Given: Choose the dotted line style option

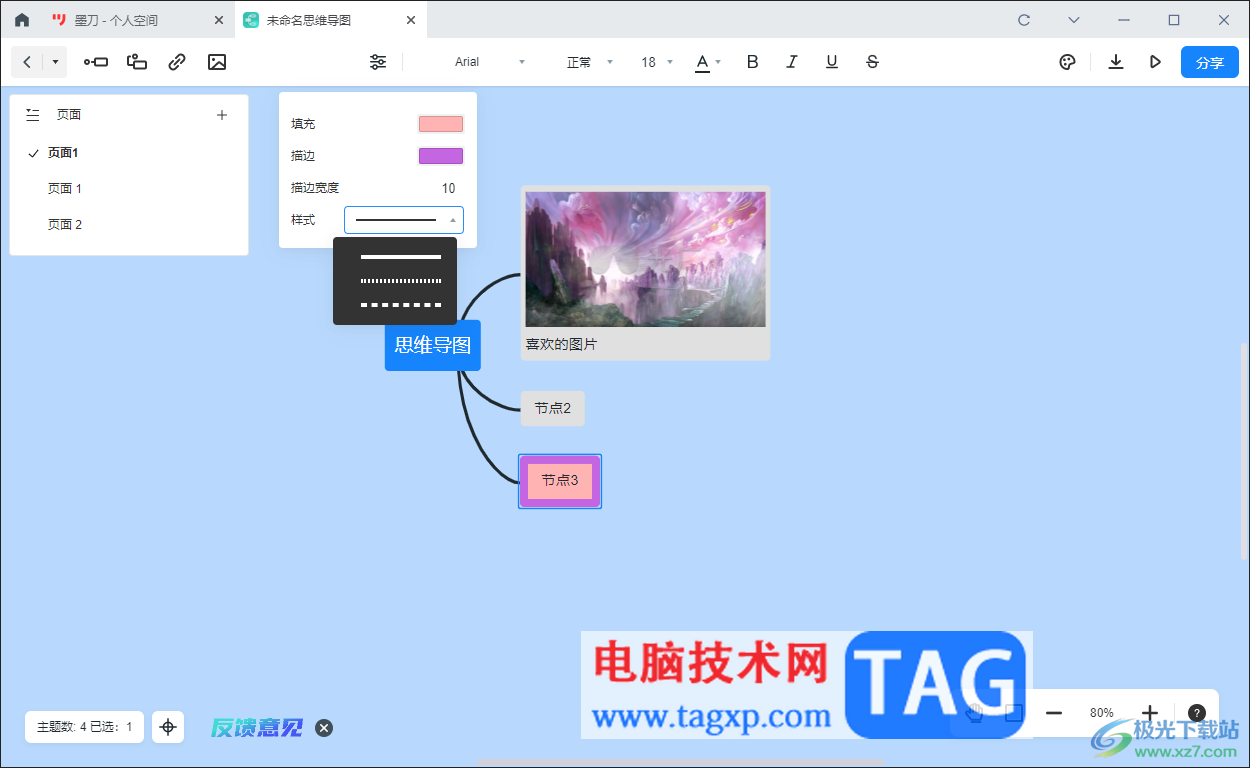Looking at the screenshot, I should tap(400, 281).
